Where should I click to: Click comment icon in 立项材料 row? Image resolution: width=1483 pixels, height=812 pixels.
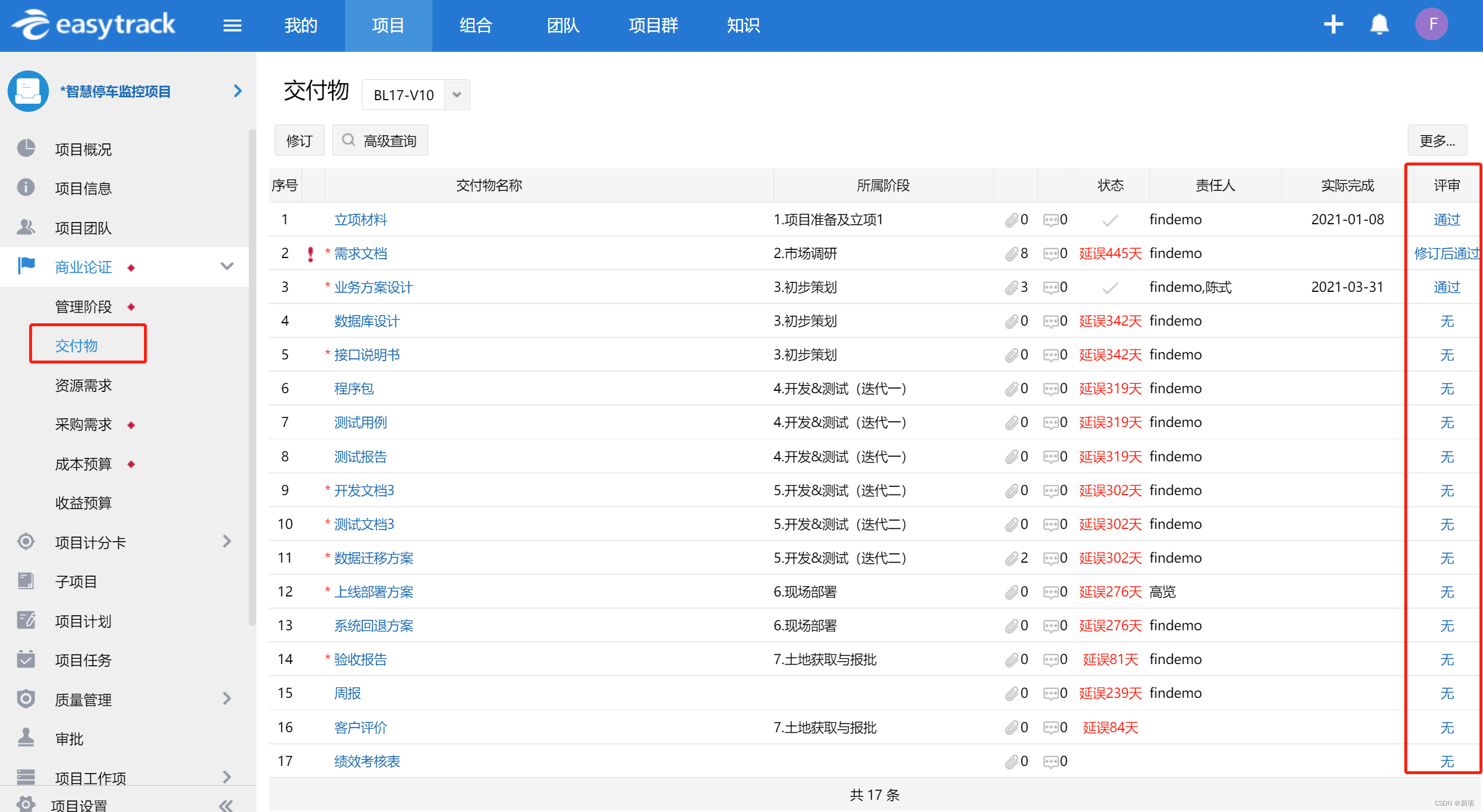(x=1051, y=220)
